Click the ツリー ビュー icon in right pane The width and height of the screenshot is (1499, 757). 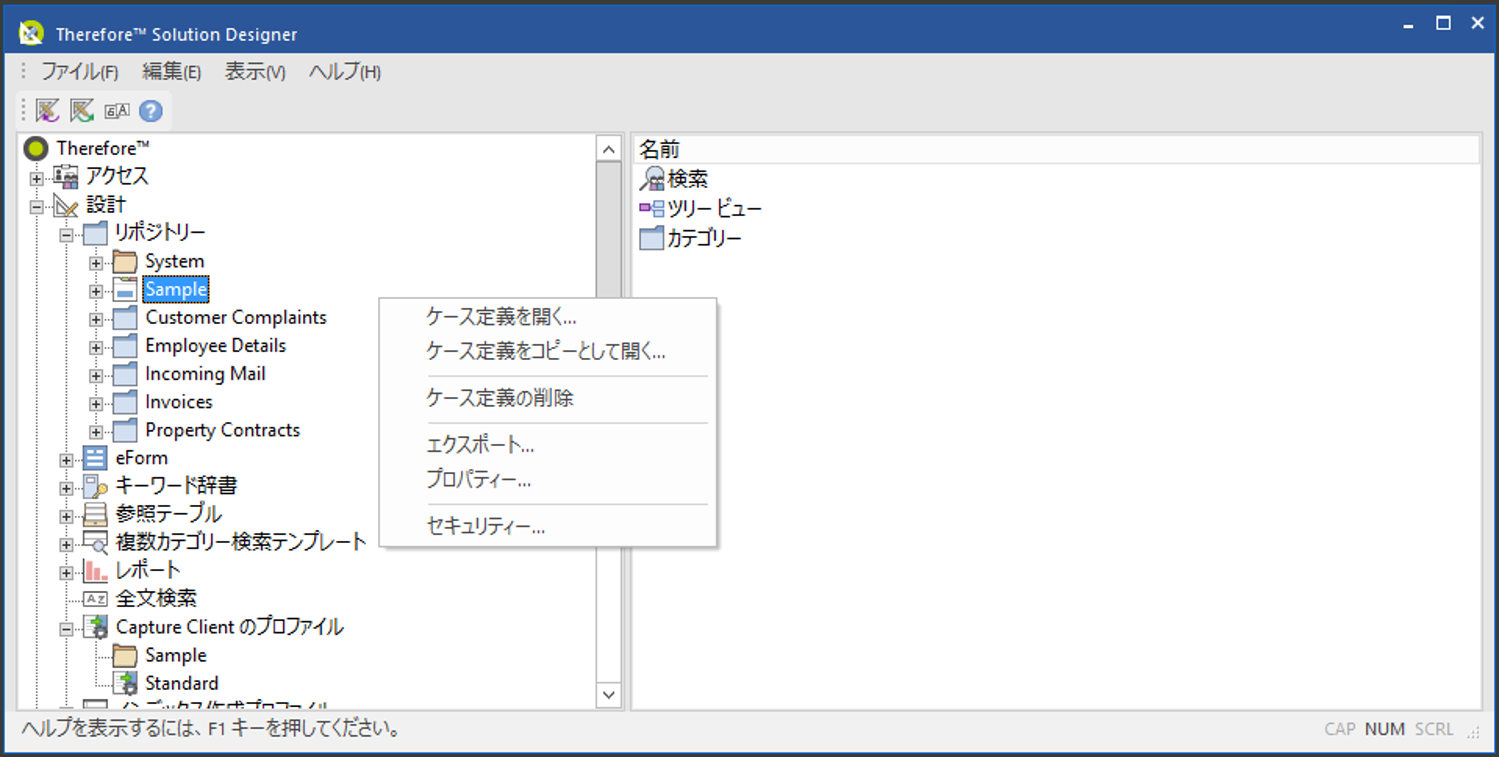coord(652,209)
